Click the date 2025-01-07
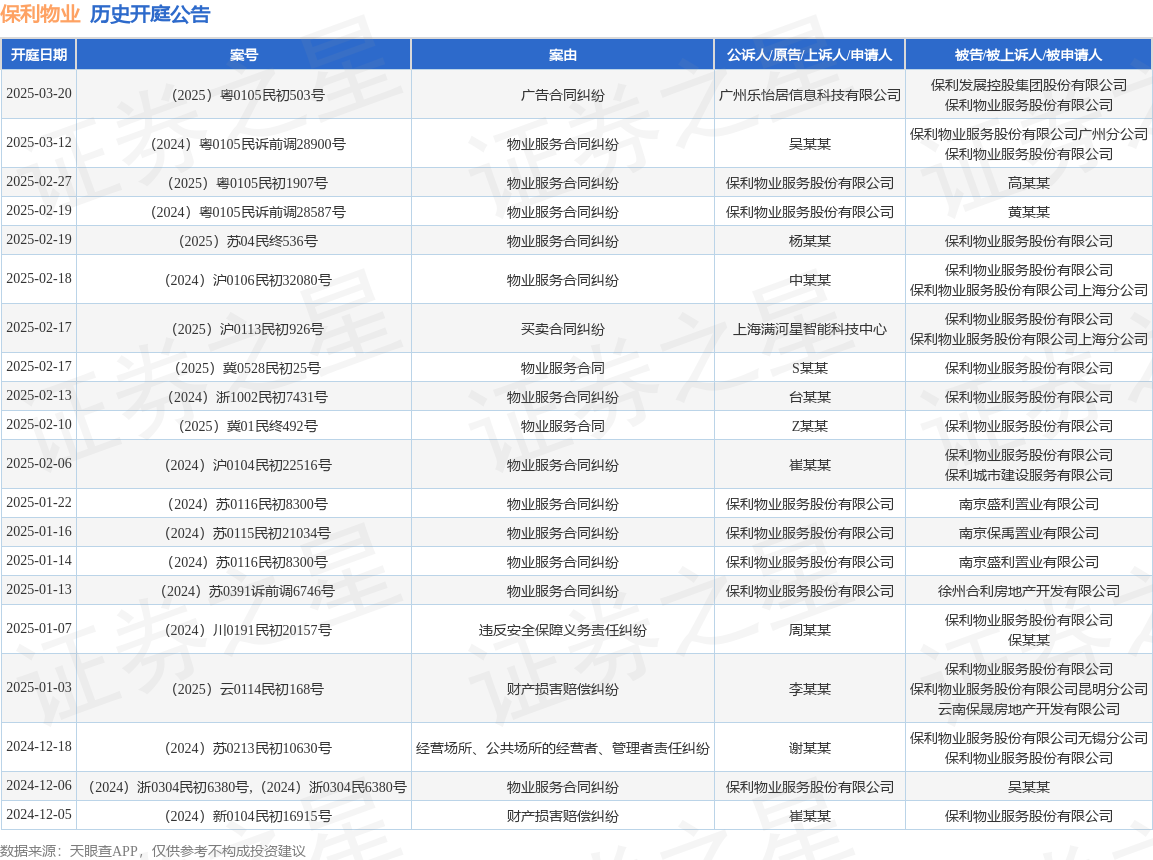 (39, 628)
